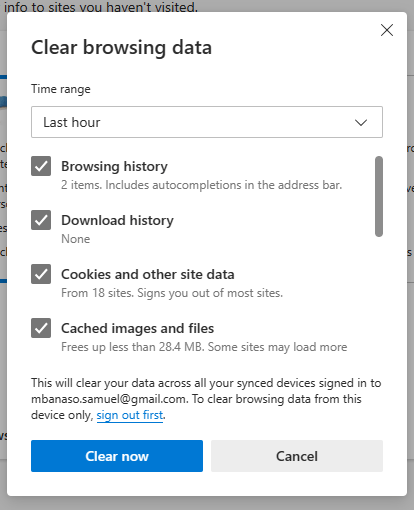The image size is (414, 510).
Task: Click the 'Time range' field label
Action: click(61, 89)
